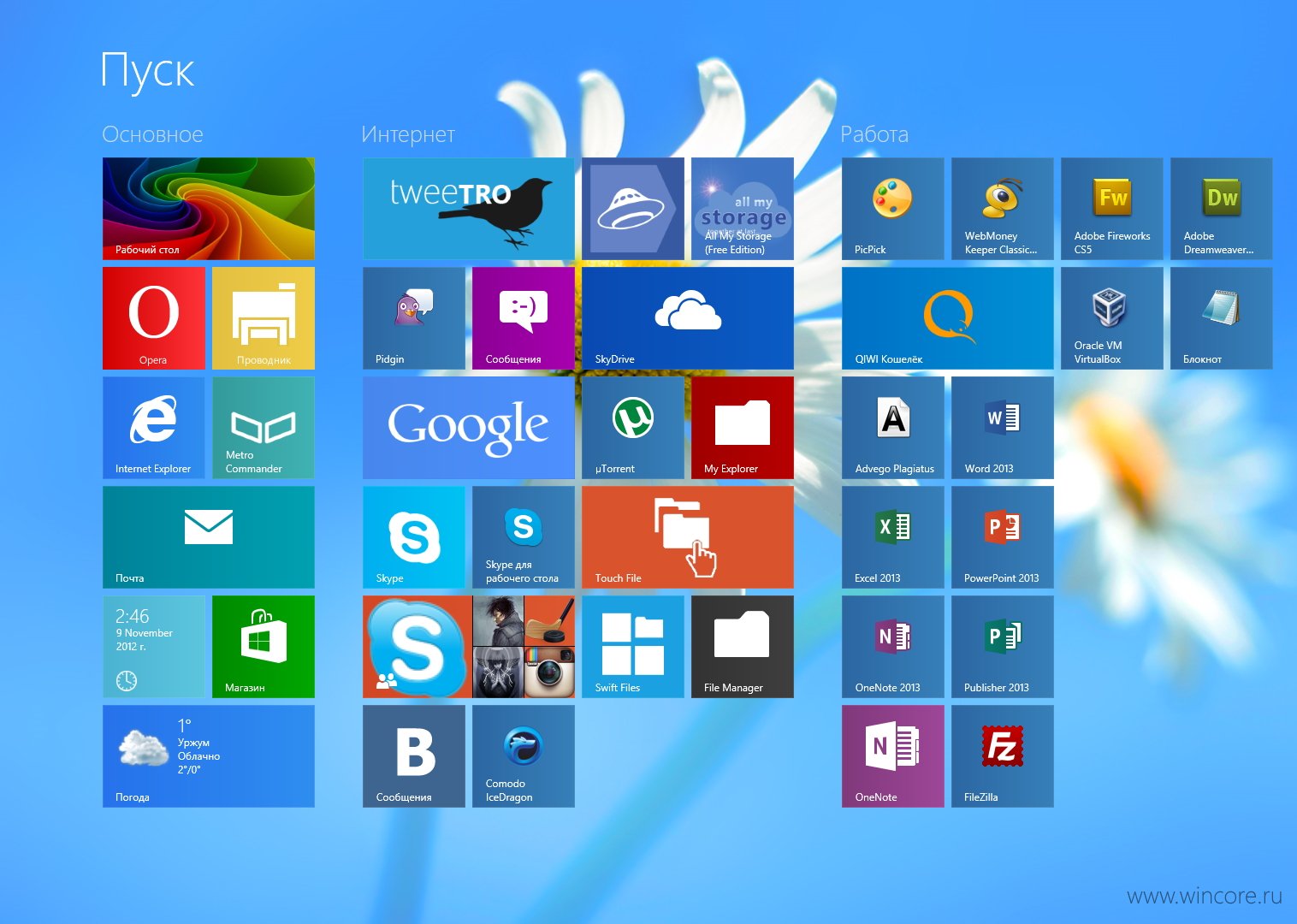Select the Основное group heading

152,134
